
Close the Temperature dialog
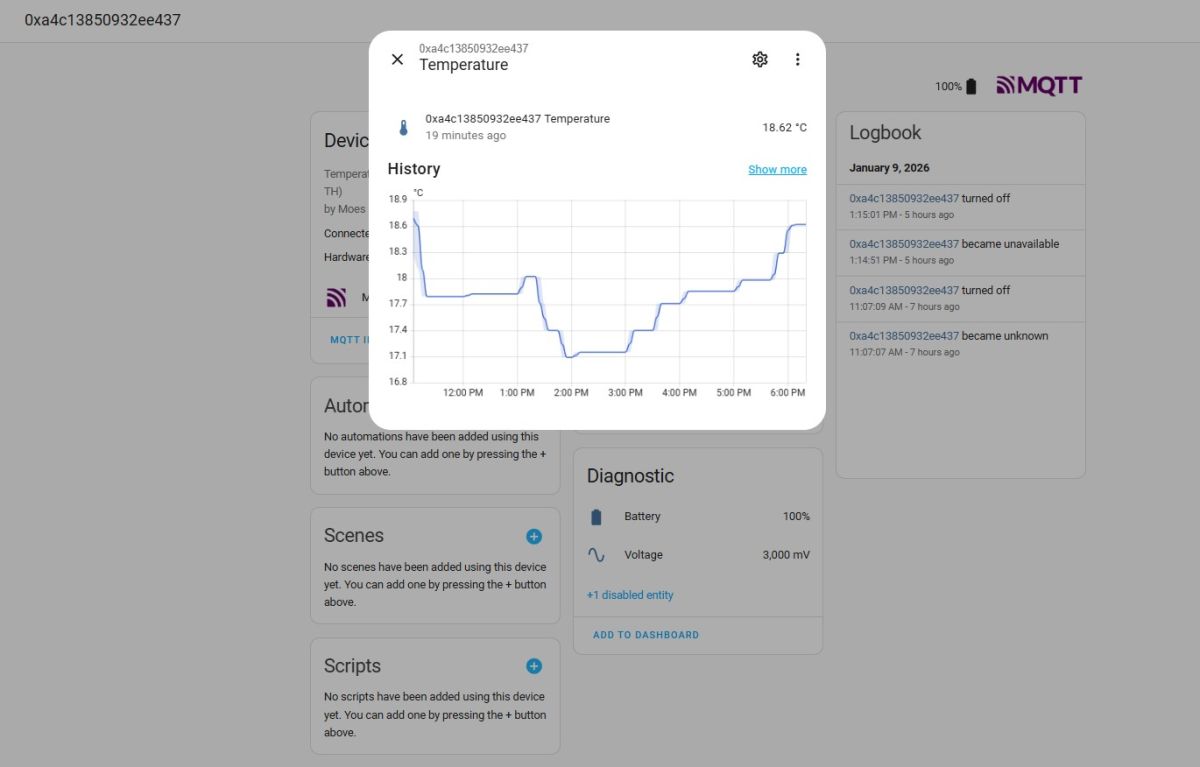click(397, 59)
